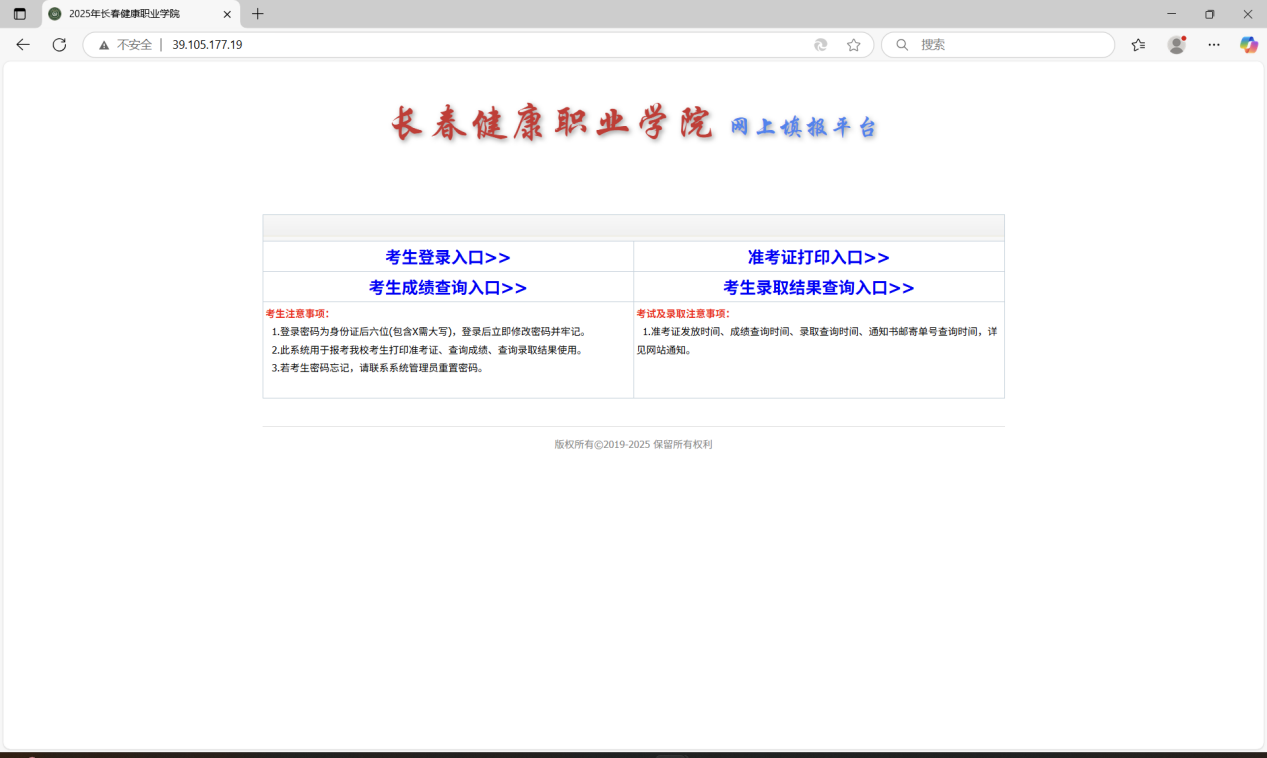The image size is (1267, 758).
Task: Open the Settings and more ellipsis menu
Action: coord(1214,45)
